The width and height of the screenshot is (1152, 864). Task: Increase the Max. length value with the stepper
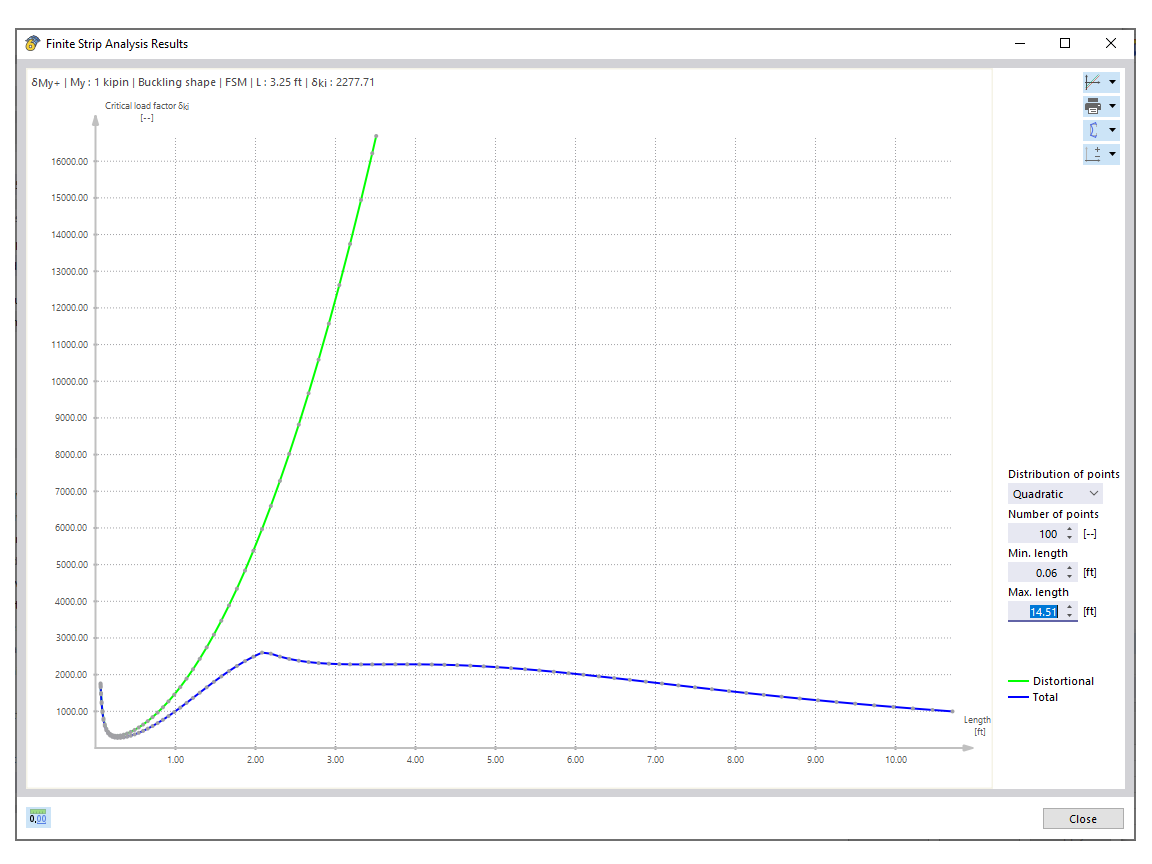(x=1070, y=606)
